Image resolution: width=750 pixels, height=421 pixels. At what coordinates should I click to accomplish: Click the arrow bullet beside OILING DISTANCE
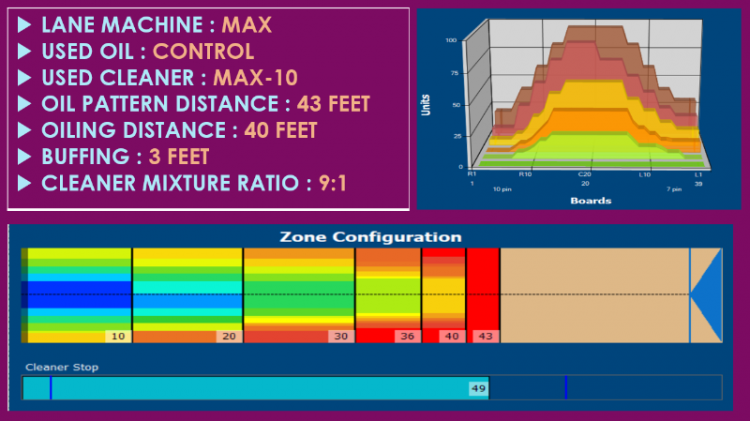(x=24, y=130)
